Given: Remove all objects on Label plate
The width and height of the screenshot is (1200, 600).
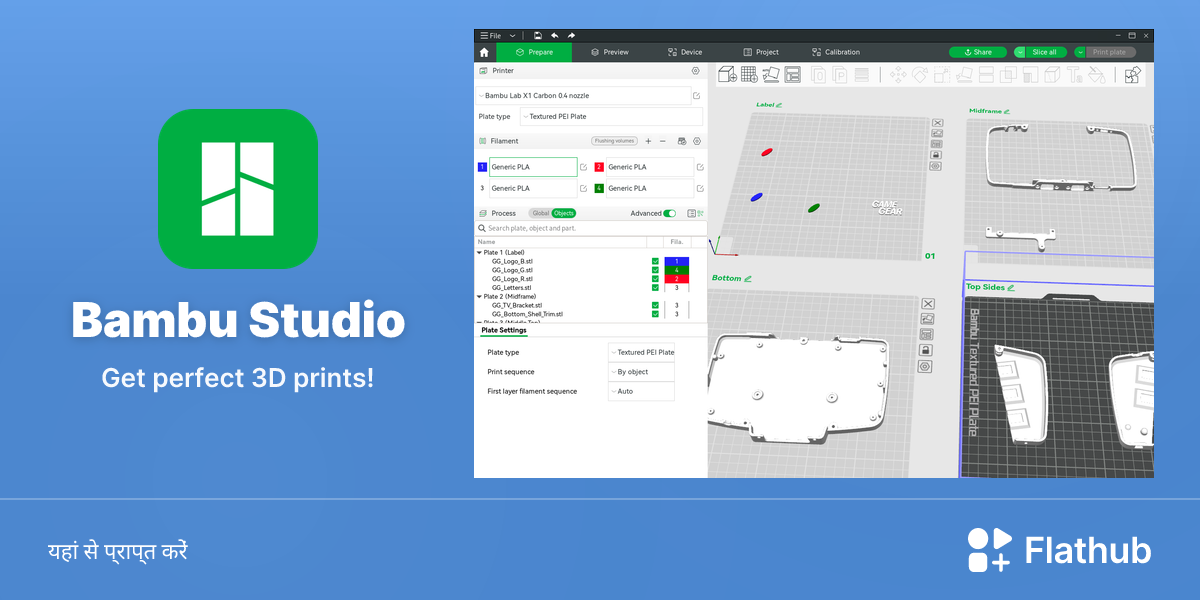Looking at the screenshot, I should [938, 123].
